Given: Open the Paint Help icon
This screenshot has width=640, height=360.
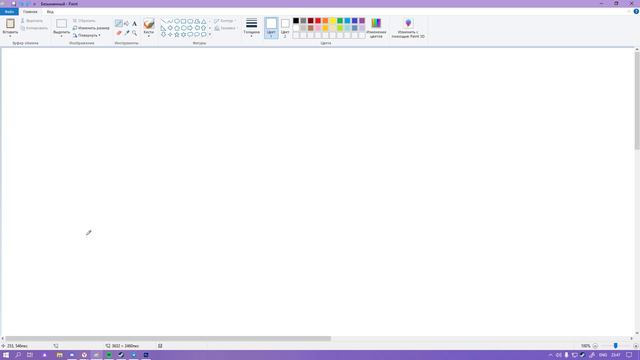Looking at the screenshot, I should [x=636, y=11].
